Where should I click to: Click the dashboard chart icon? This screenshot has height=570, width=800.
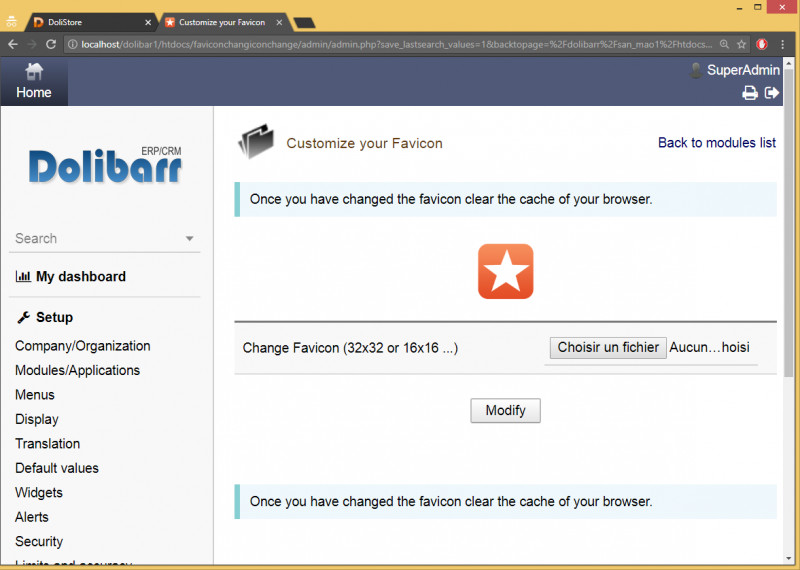pyautogui.click(x=23, y=277)
